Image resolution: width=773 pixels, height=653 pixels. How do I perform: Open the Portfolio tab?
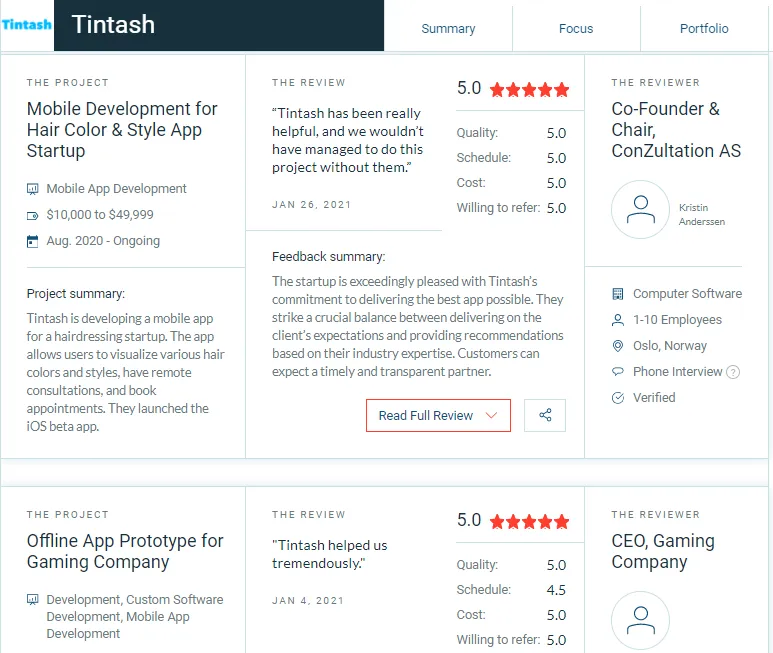[x=704, y=29]
